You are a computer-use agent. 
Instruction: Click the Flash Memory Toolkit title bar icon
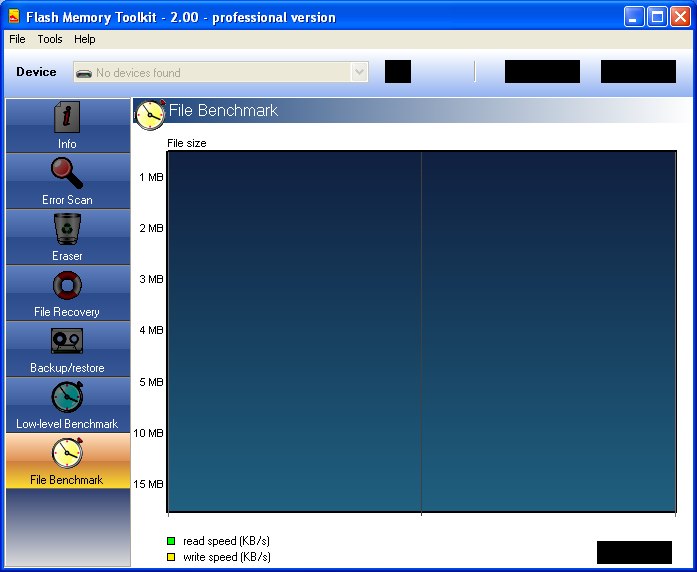point(14,17)
